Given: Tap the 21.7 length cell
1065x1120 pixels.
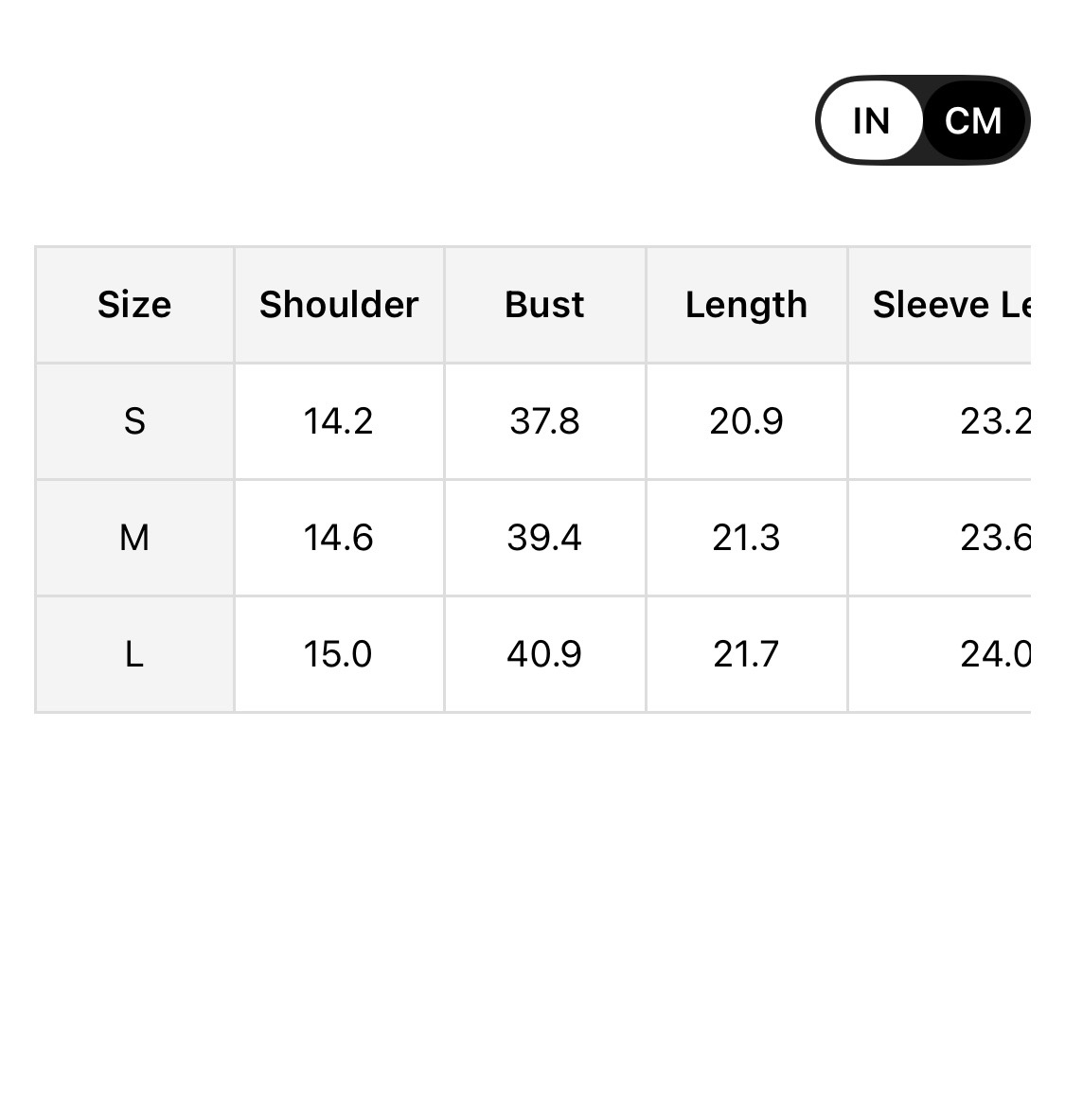Looking at the screenshot, I should point(746,654).
